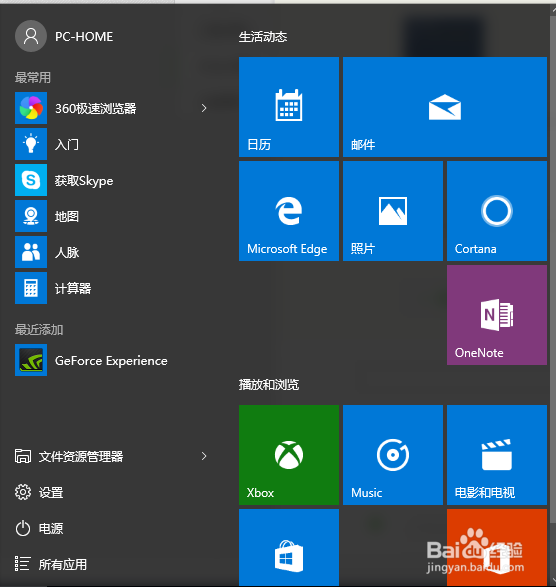
Task: Open the PC-HOME user account avatar
Action: [31, 36]
